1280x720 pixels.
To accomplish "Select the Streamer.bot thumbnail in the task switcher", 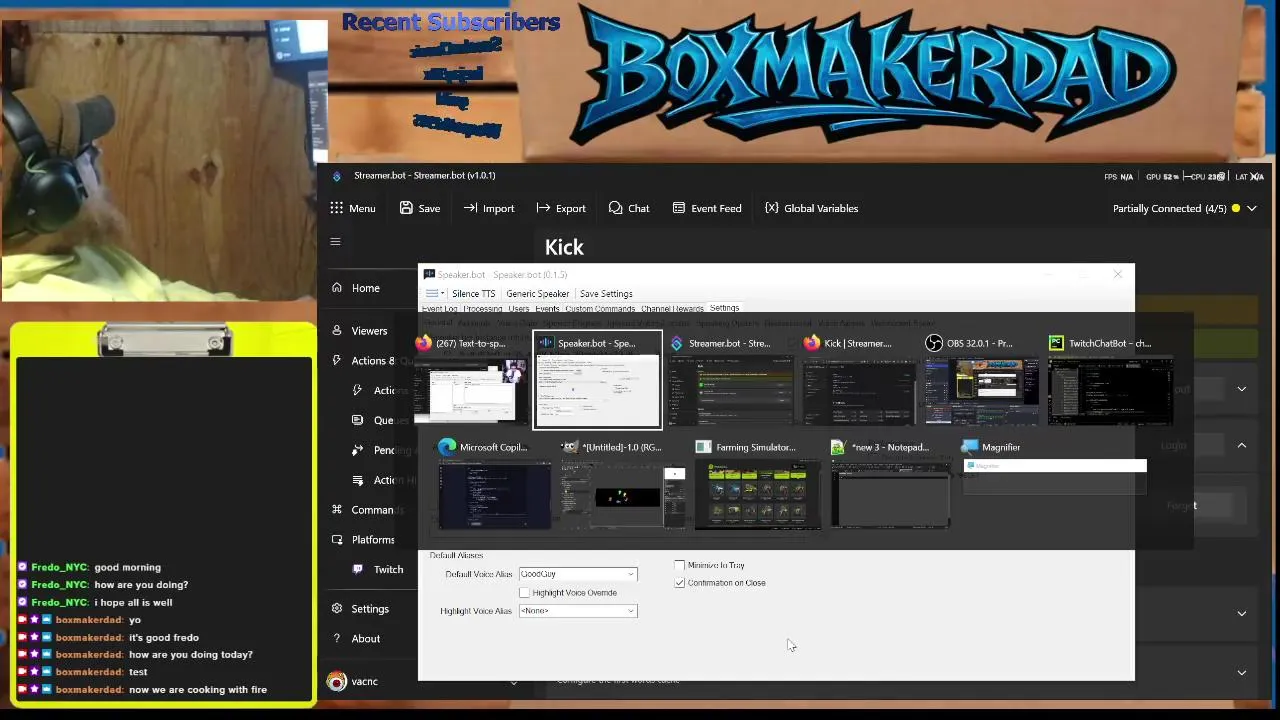I will click(x=731, y=380).
